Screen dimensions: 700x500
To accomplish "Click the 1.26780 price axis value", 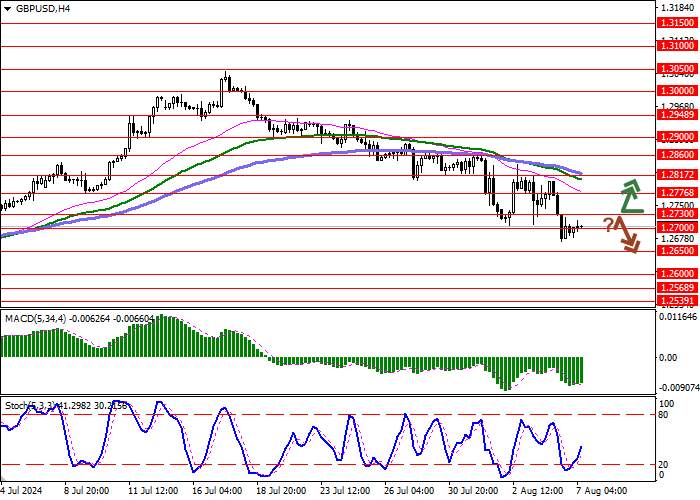I will (679, 238).
